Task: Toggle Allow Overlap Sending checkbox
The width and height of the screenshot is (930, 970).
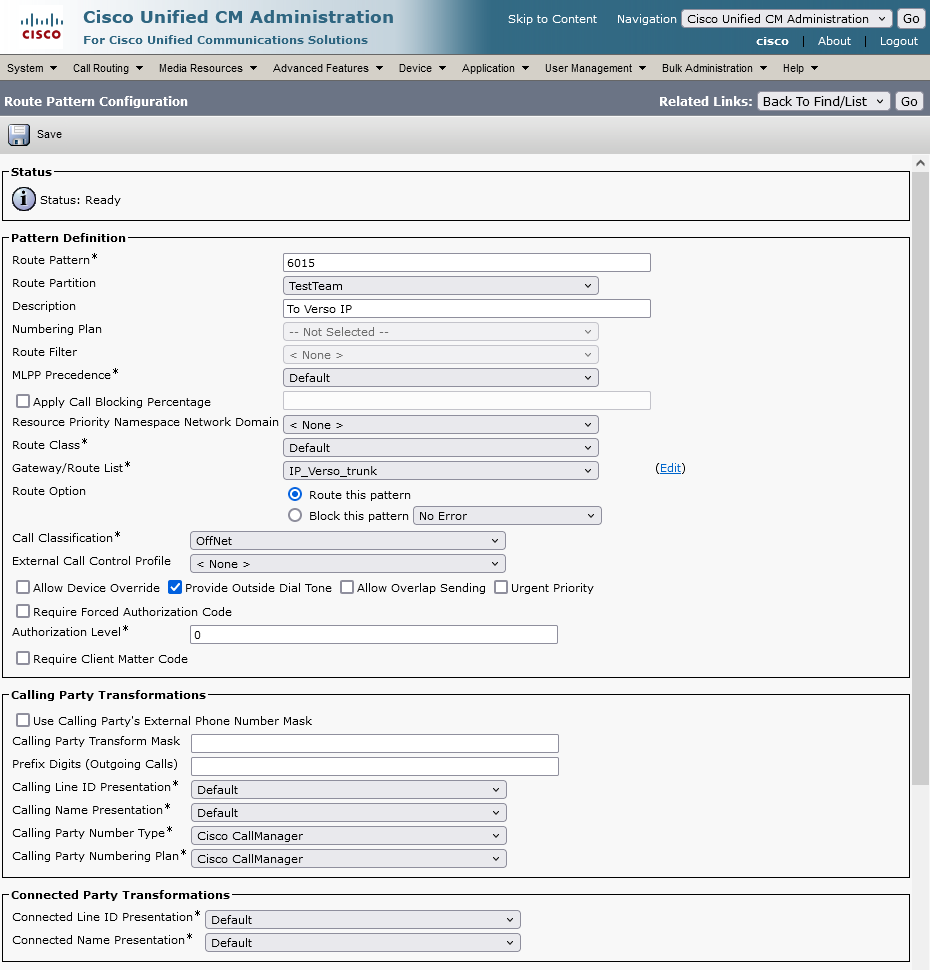Action: click(347, 588)
